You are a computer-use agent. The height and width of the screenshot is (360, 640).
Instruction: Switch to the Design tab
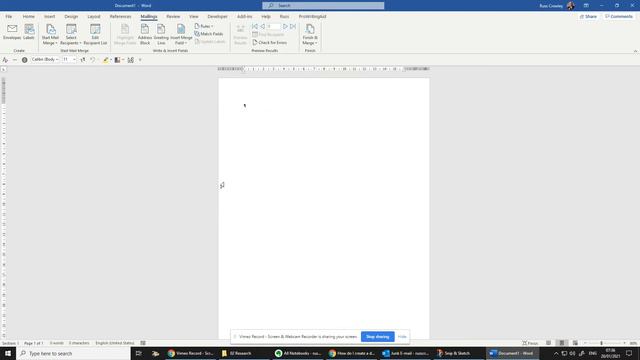point(71,16)
